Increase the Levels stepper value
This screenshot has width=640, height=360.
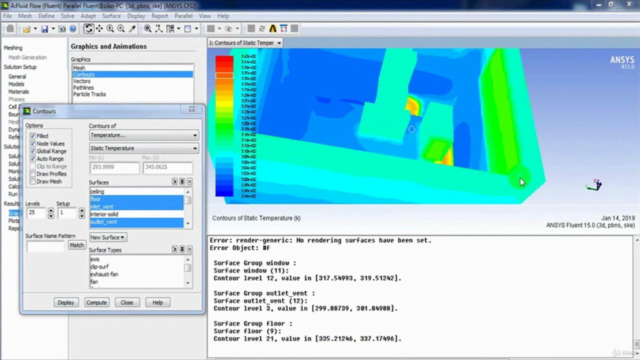click(x=51, y=210)
